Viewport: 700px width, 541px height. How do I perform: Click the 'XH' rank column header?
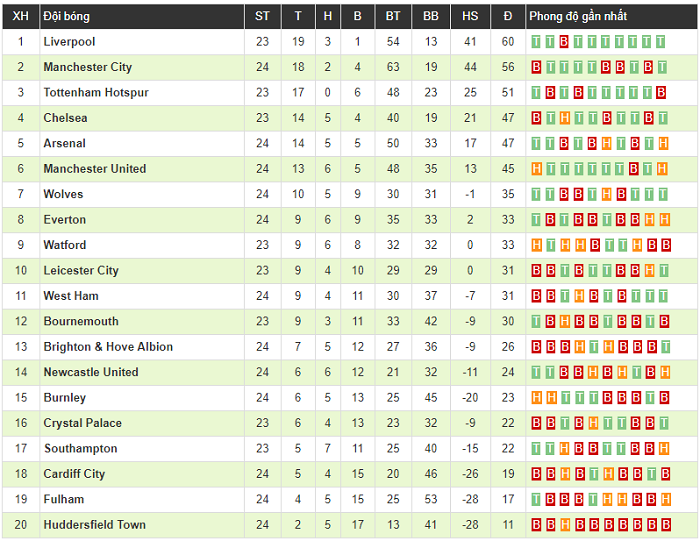[20, 16]
